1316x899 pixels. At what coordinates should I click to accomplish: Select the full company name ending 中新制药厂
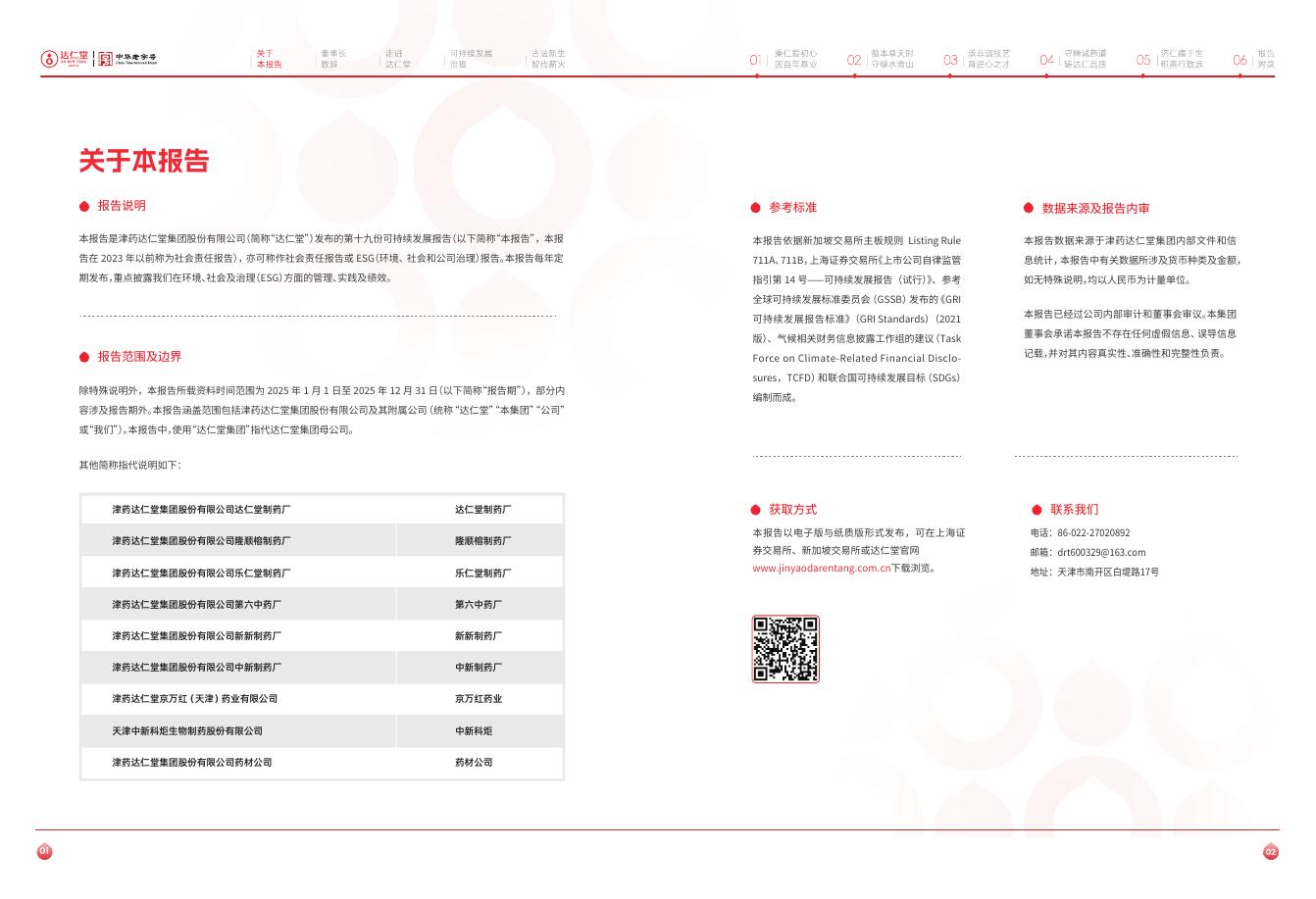[196, 668]
